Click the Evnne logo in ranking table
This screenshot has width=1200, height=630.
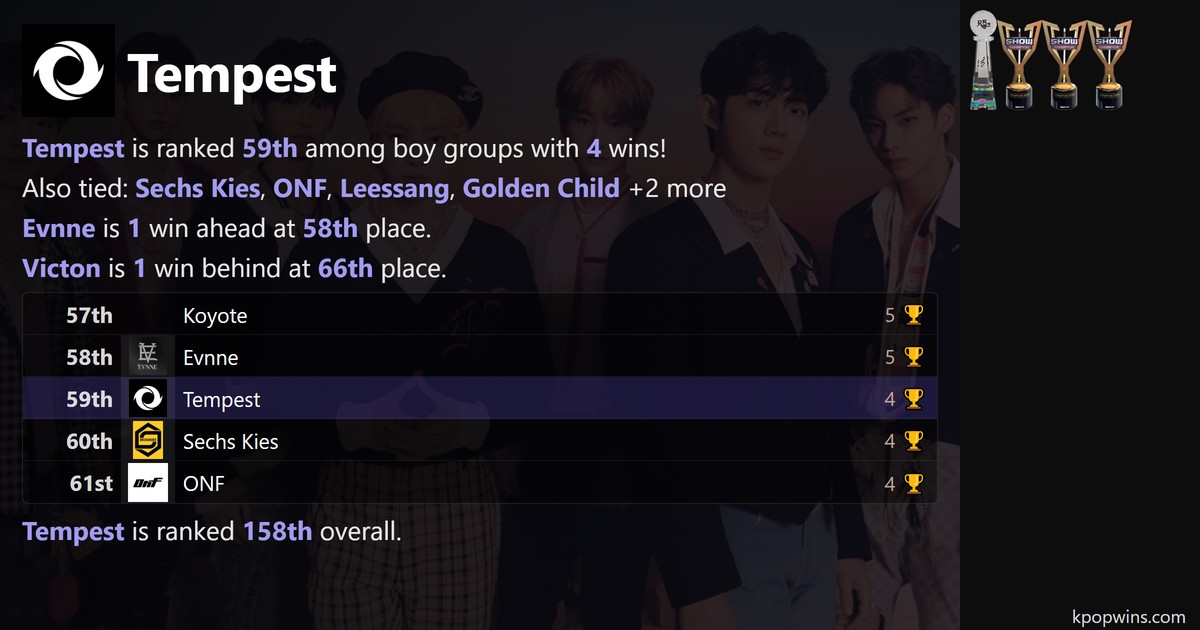click(x=148, y=357)
